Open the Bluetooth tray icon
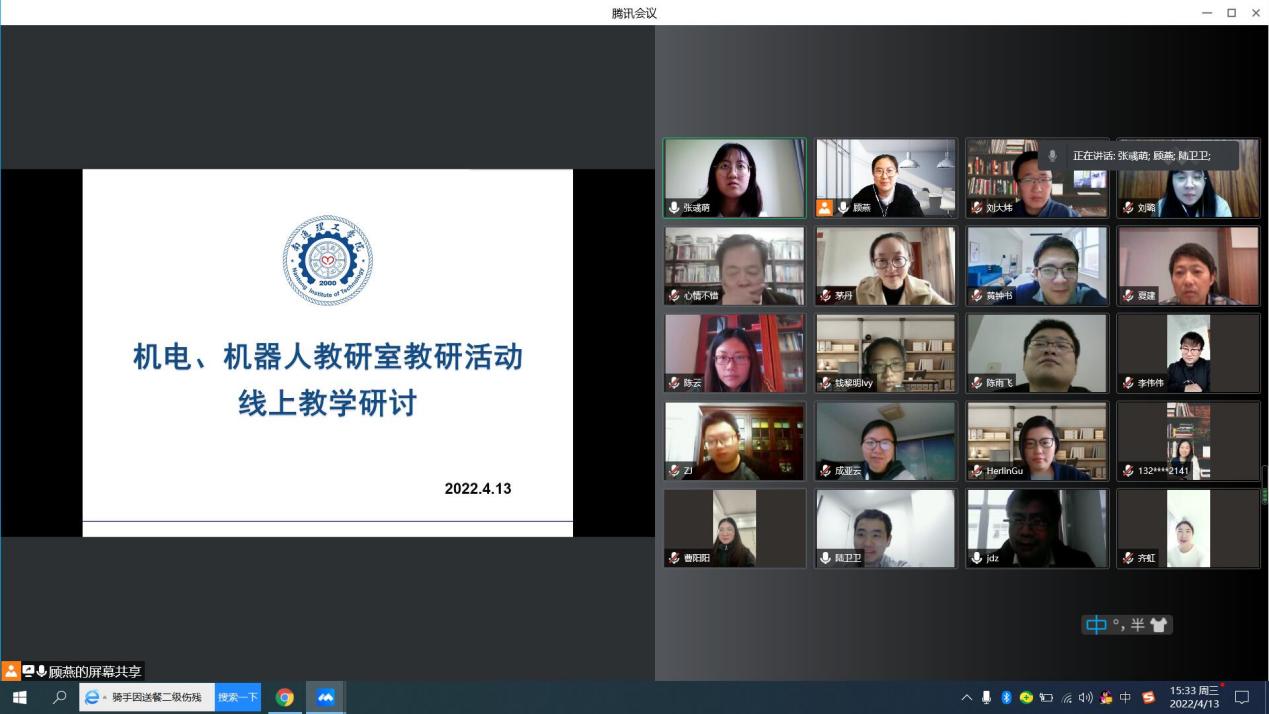This screenshot has height=714, width=1269. pyautogui.click(x=1007, y=697)
